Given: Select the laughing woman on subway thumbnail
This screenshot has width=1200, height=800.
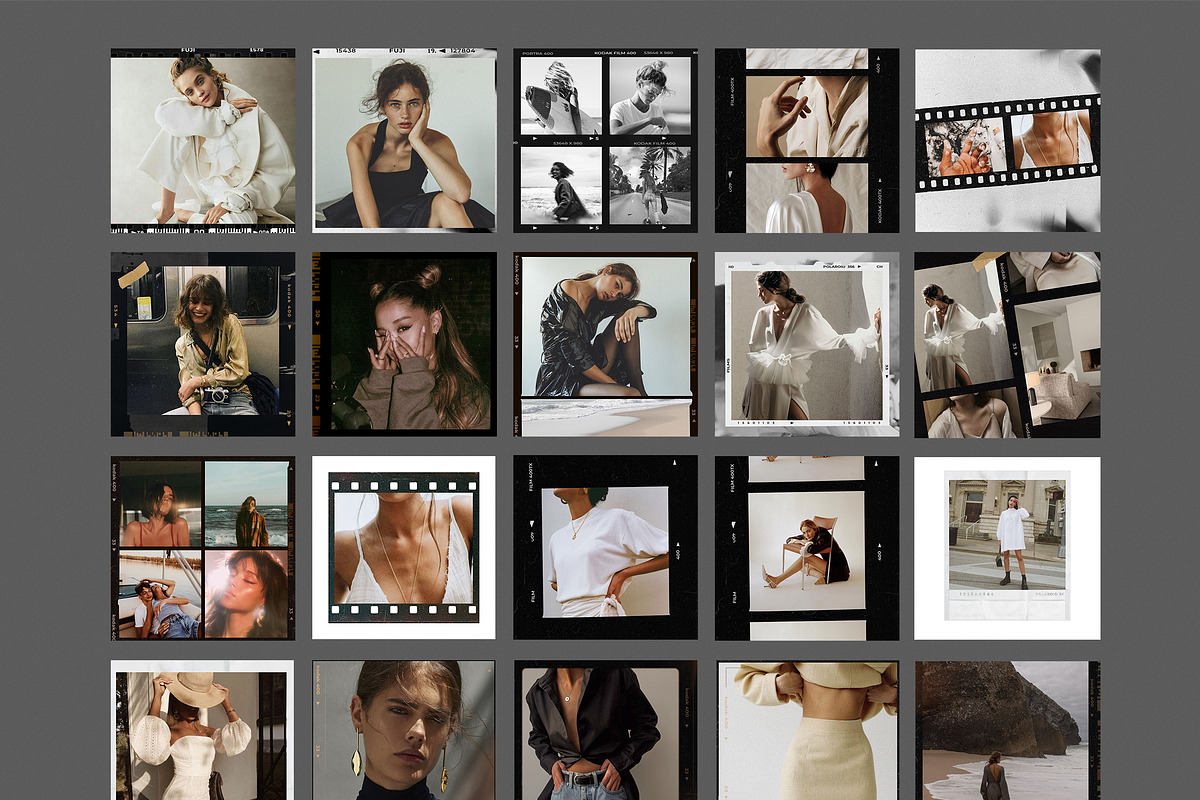Looking at the screenshot, I should (x=203, y=344).
